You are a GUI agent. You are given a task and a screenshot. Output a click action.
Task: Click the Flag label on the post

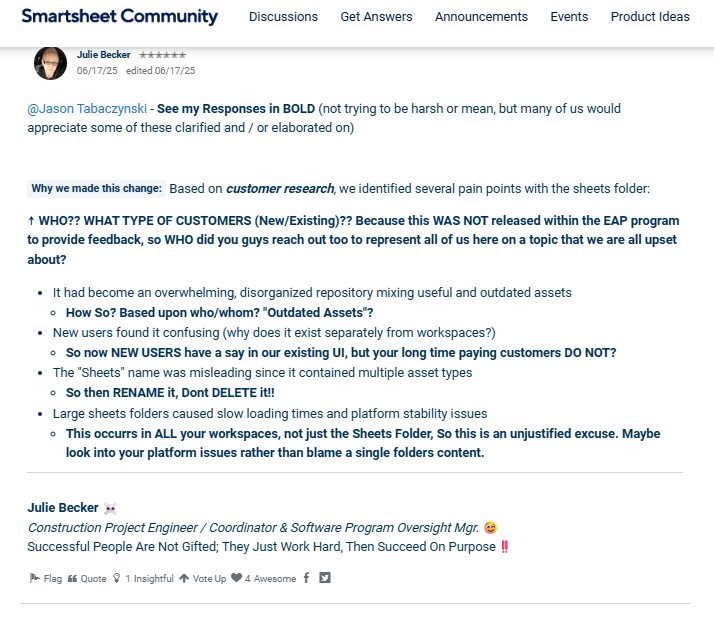pyautogui.click(x=53, y=579)
